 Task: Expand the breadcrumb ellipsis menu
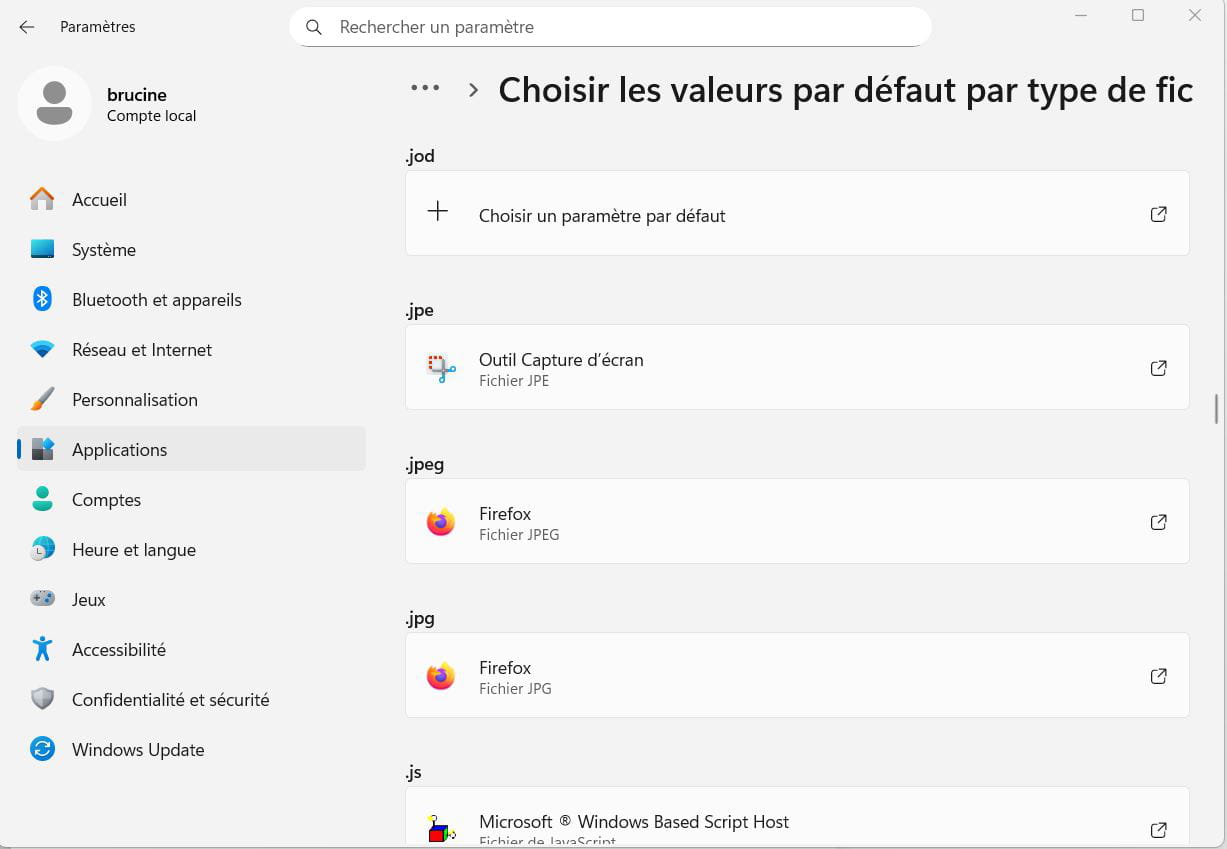pyautogui.click(x=425, y=88)
